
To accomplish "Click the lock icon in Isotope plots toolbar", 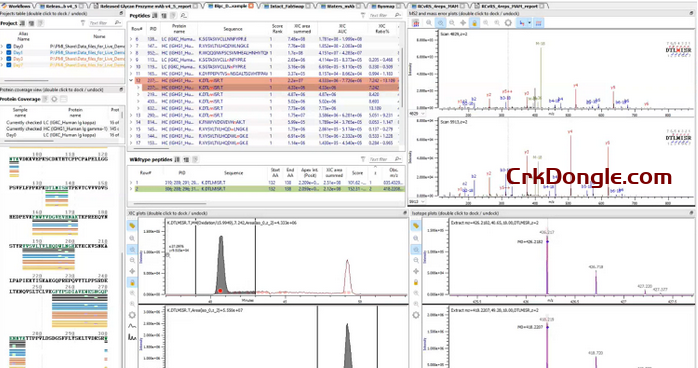I will tap(415, 282).
